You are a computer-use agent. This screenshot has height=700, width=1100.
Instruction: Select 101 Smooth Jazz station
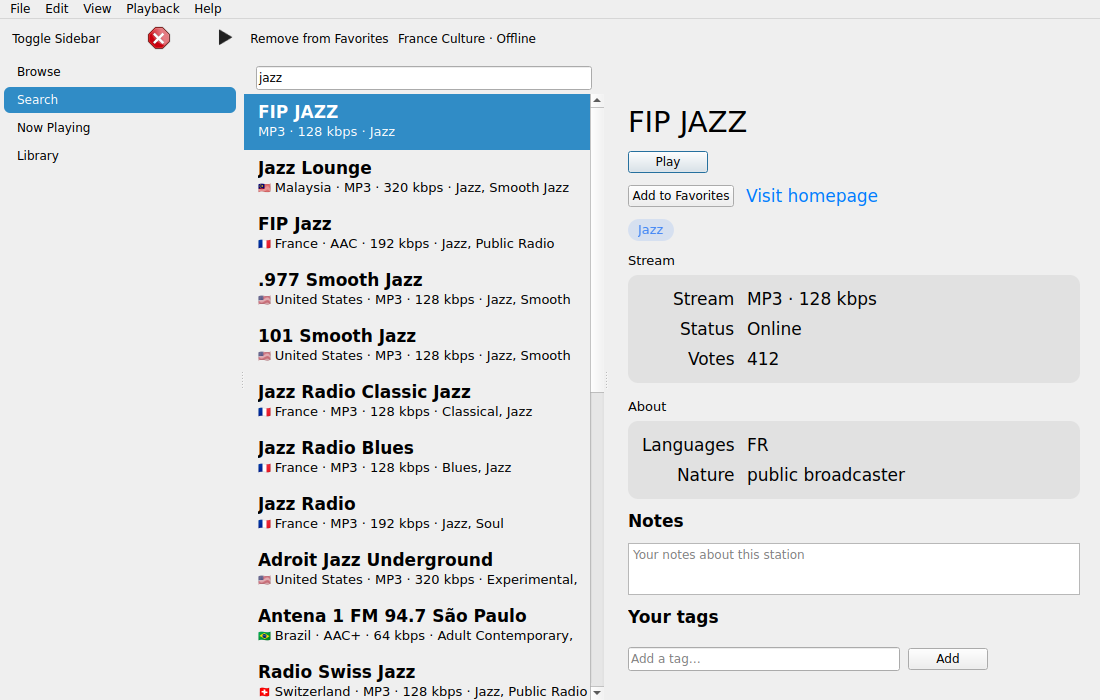point(417,346)
